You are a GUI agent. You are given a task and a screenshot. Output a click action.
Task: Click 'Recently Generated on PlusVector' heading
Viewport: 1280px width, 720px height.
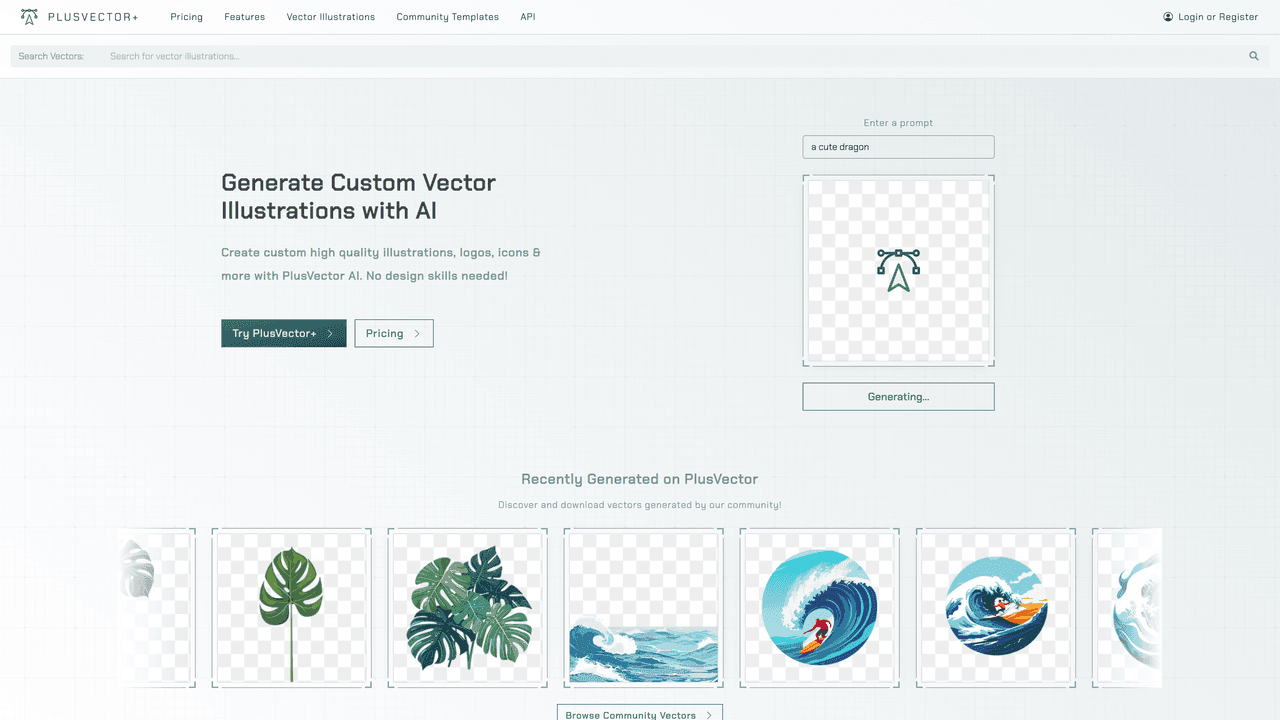(x=640, y=479)
